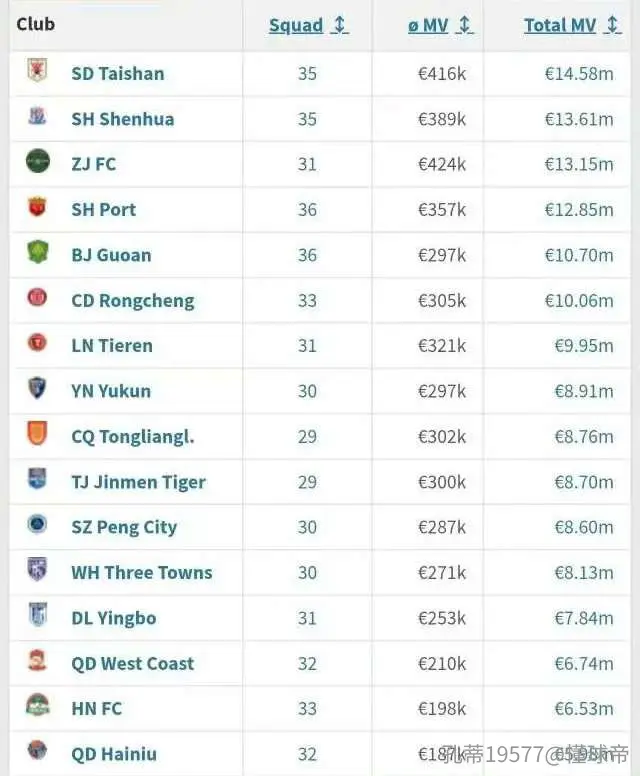Click the BJ Guoan green crest
The height and width of the screenshot is (776, 640).
click(x=38, y=252)
